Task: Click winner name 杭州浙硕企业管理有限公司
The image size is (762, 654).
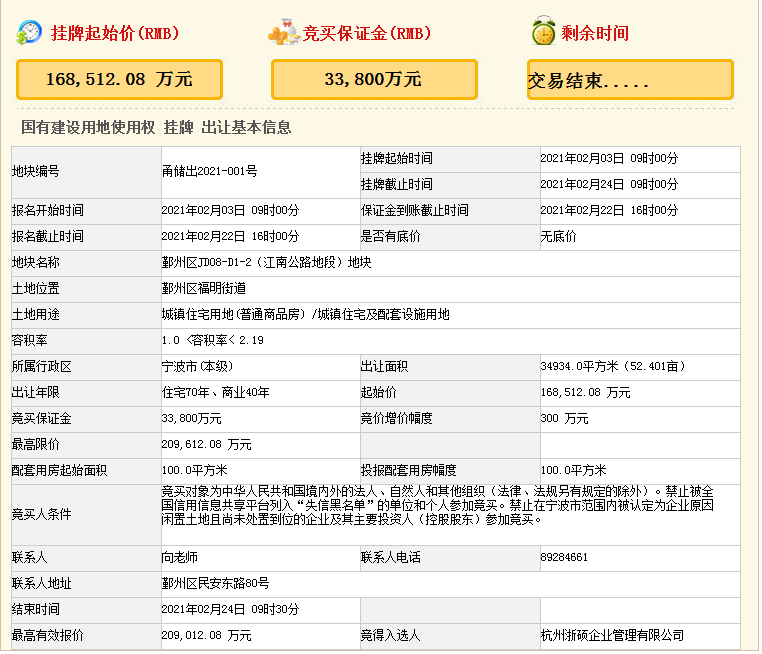Action: (x=612, y=636)
